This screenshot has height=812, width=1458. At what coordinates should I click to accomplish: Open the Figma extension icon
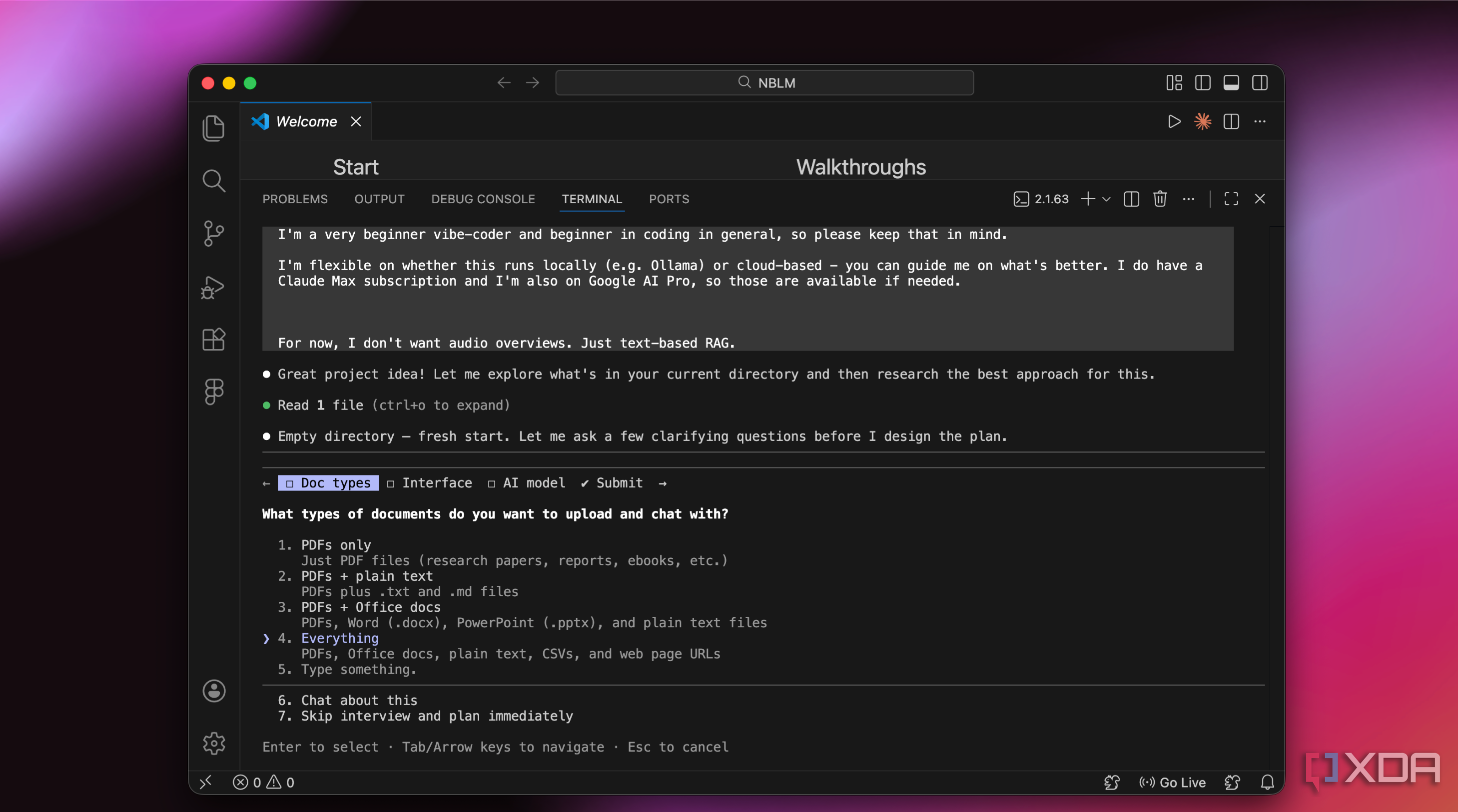[213, 392]
